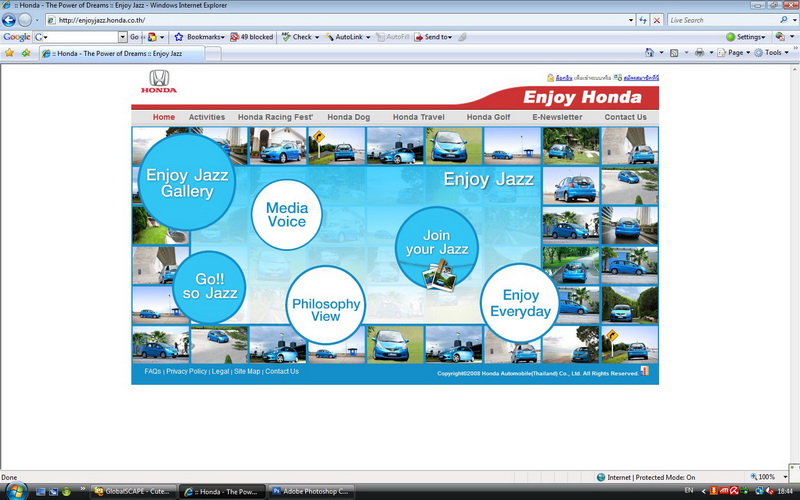Viewport: 800px width, 500px height.
Task: Click the Media Voice circle
Action: click(287, 214)
